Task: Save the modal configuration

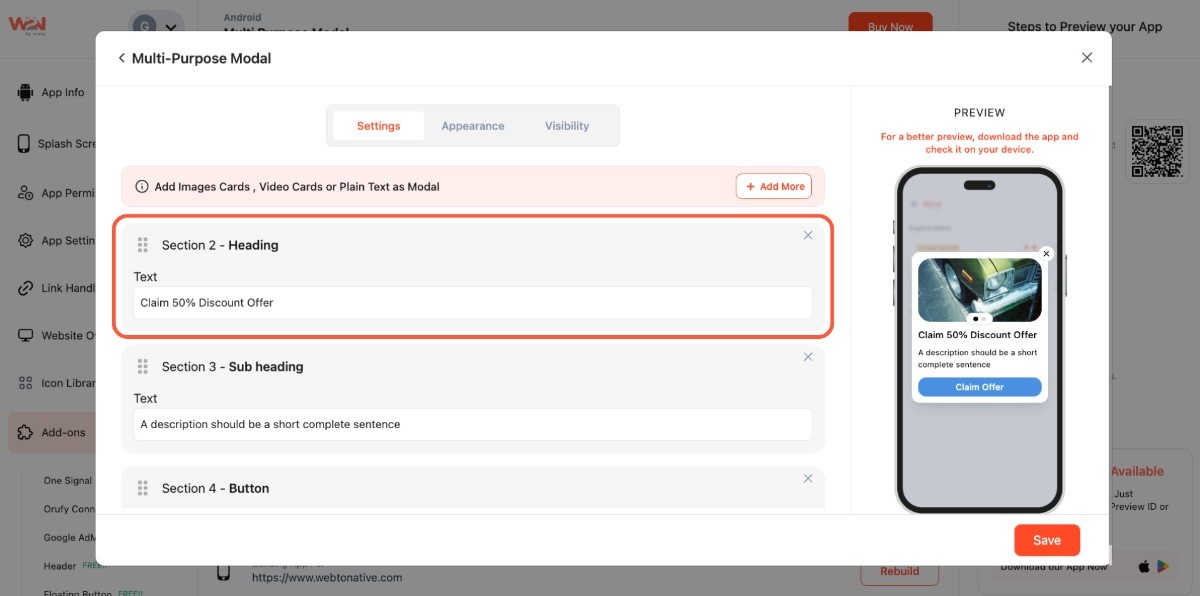Action: 1047,540
